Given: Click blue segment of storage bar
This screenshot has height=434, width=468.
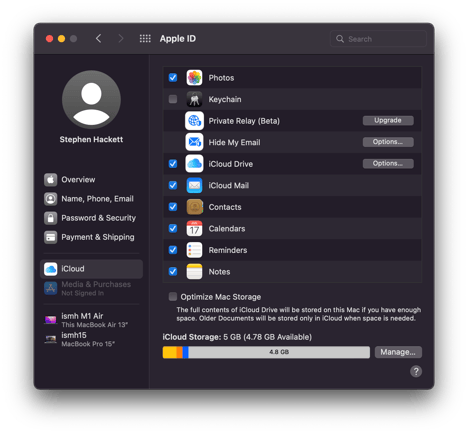Looking at the screenshot, I should coord(186,352).
